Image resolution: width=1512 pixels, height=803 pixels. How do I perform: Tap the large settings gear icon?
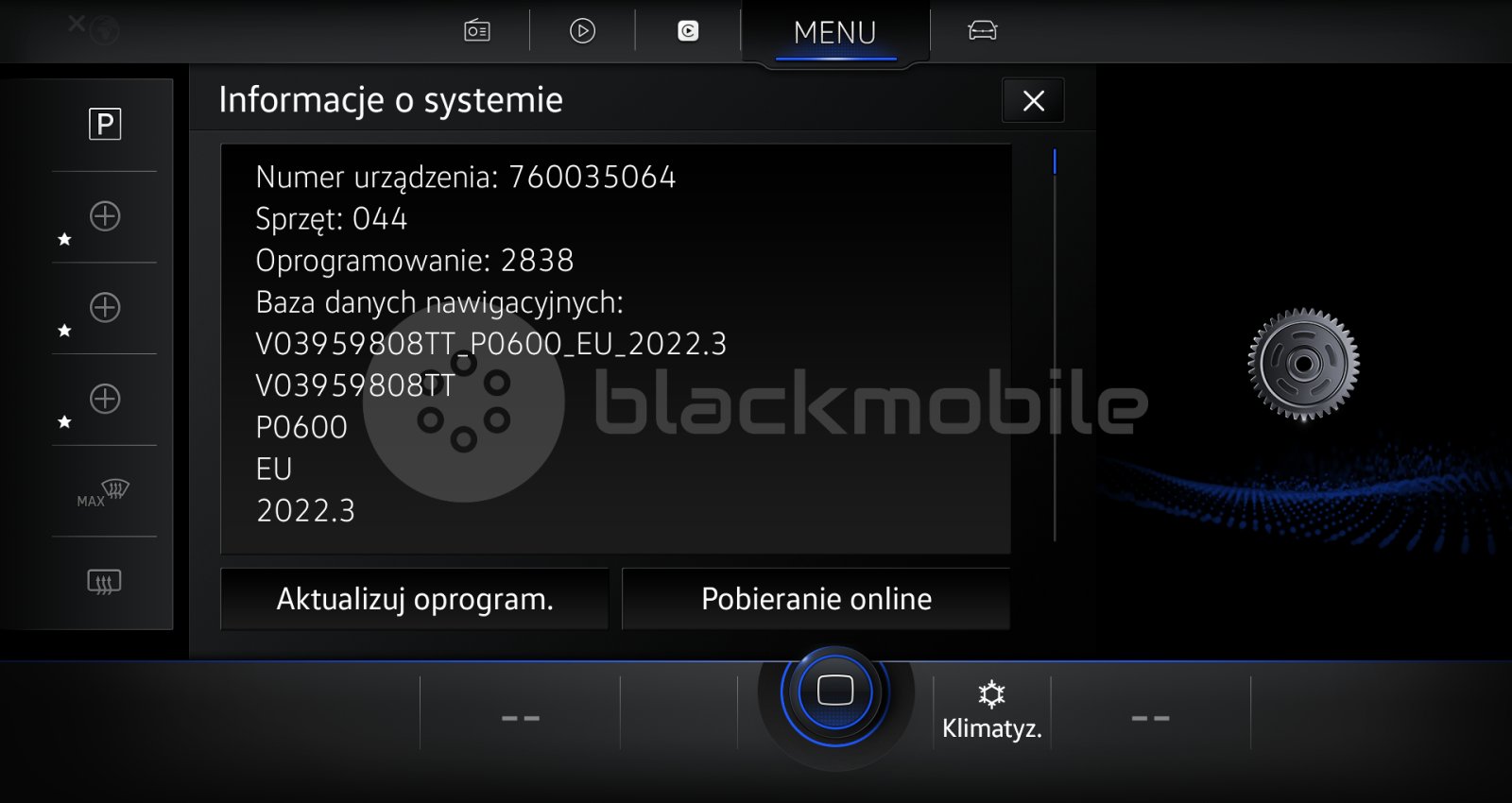(1303, 364)
